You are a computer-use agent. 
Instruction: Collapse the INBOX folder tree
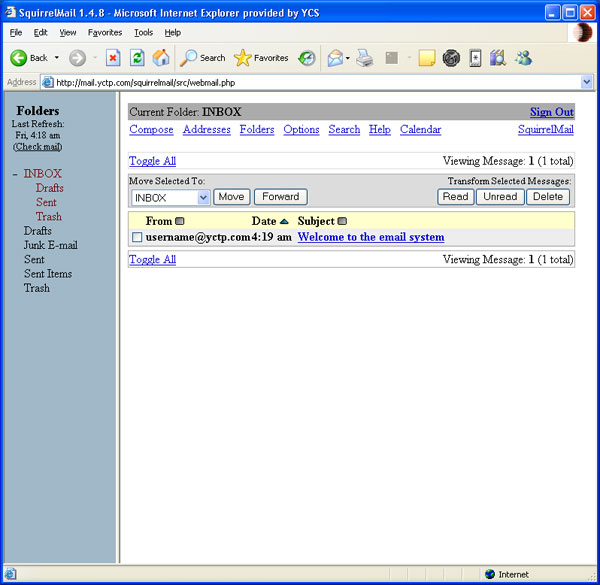click(x=15, y=174)
